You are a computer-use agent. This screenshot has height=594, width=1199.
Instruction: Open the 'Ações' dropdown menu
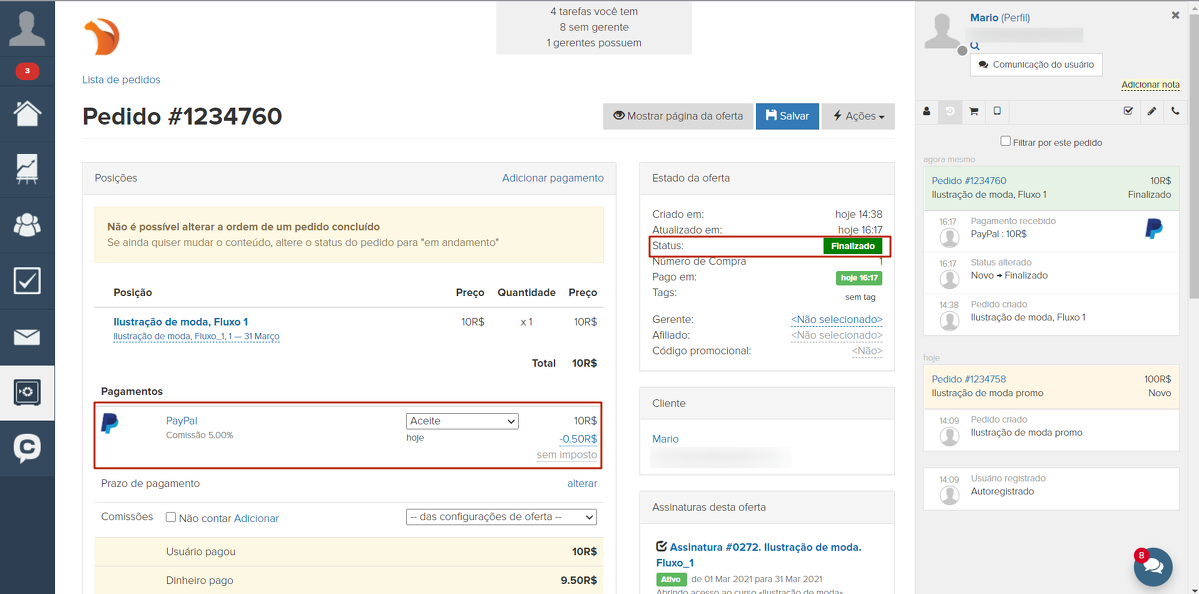pos(858,116)
